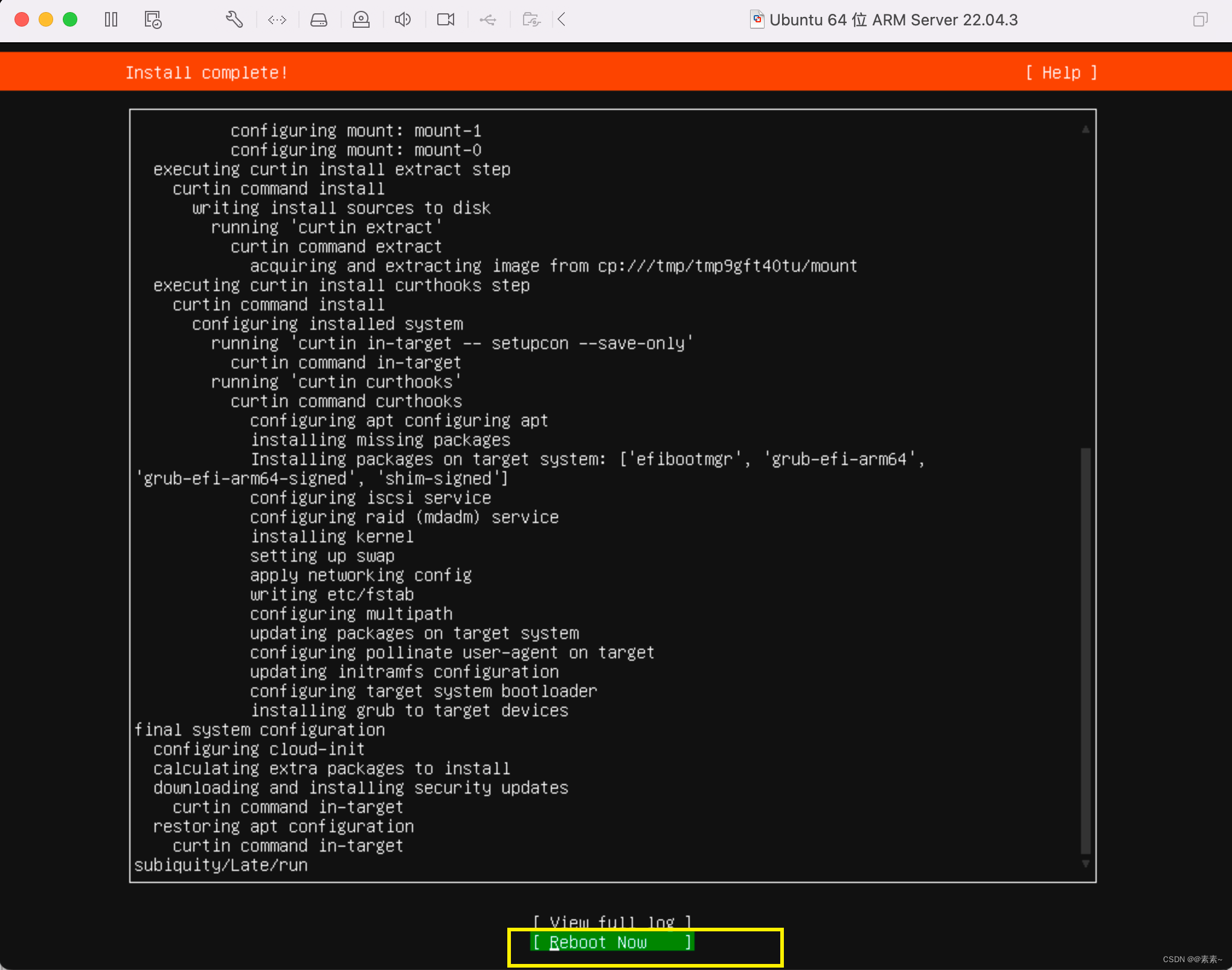1232x970 pixels.
Task: Click the red close window button
Action: coord(22,19)
